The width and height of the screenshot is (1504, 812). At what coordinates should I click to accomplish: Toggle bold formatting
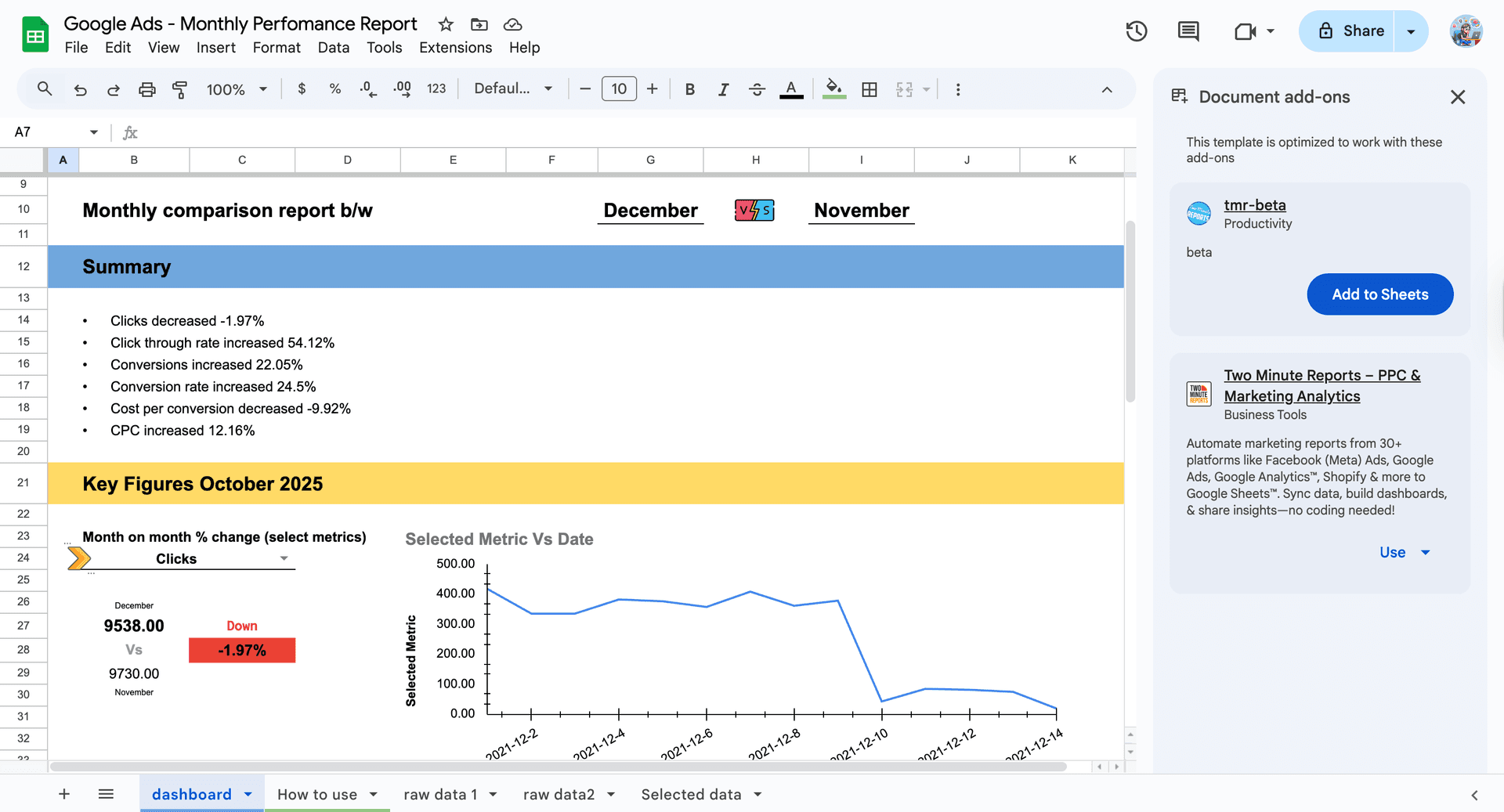point(689,88)
